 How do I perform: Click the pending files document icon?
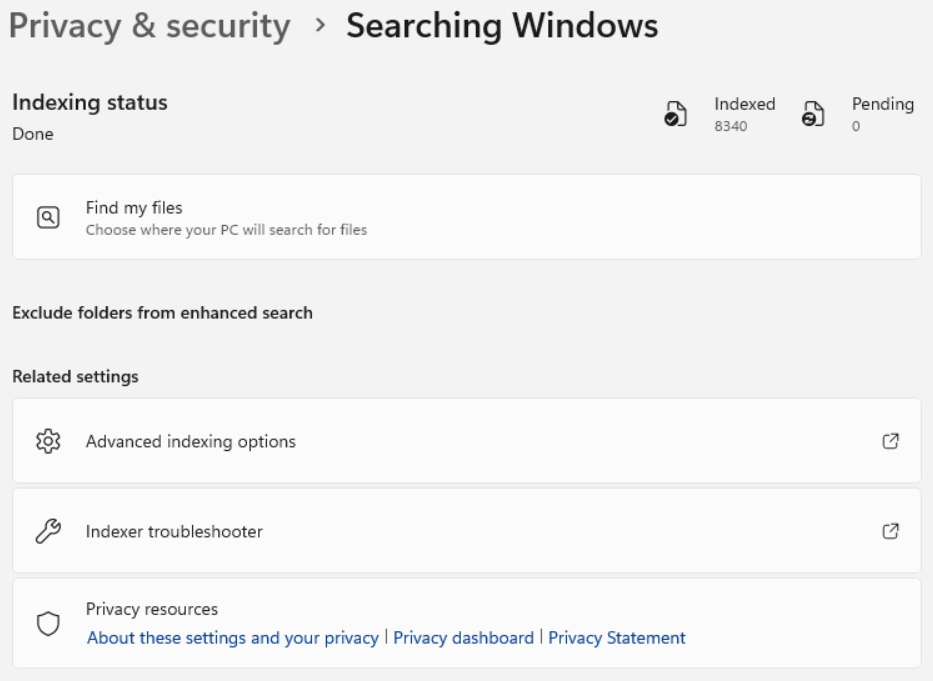[814, 112]
